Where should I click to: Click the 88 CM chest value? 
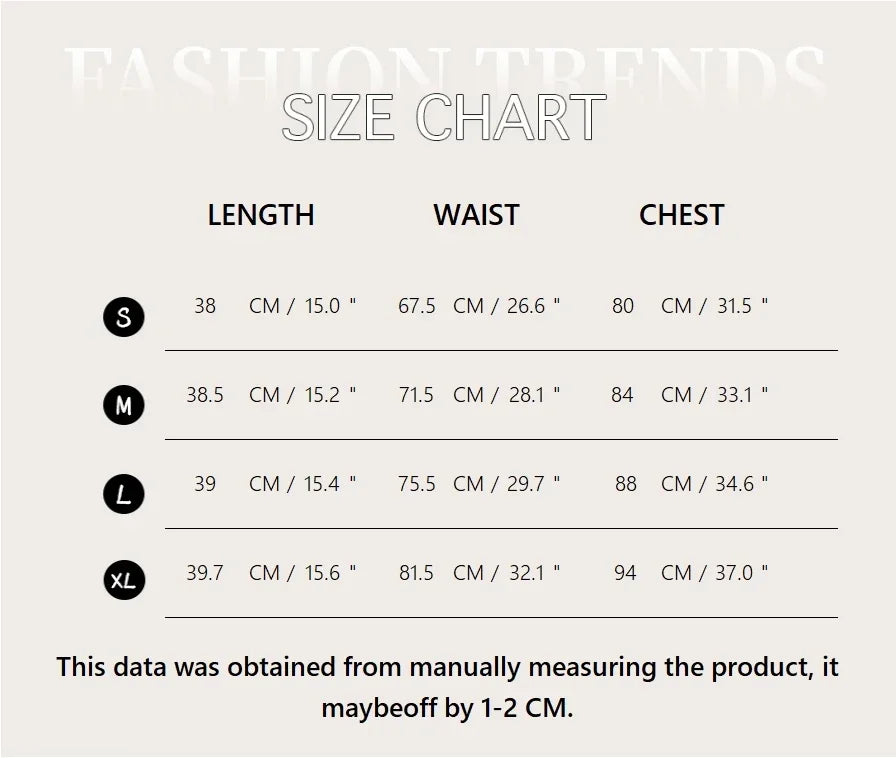(626, 484)
